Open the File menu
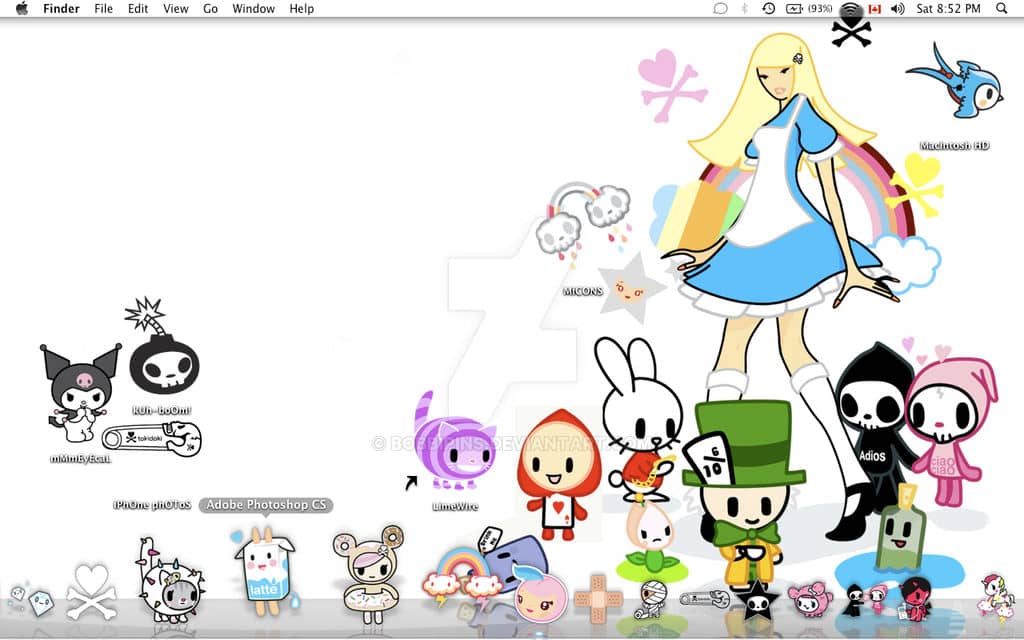Screen dimensions: 1024x640 [103, 8]
